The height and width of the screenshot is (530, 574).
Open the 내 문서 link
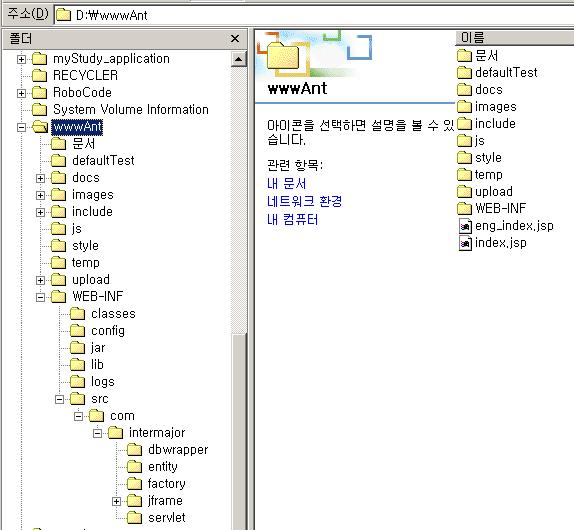(286, 184)
